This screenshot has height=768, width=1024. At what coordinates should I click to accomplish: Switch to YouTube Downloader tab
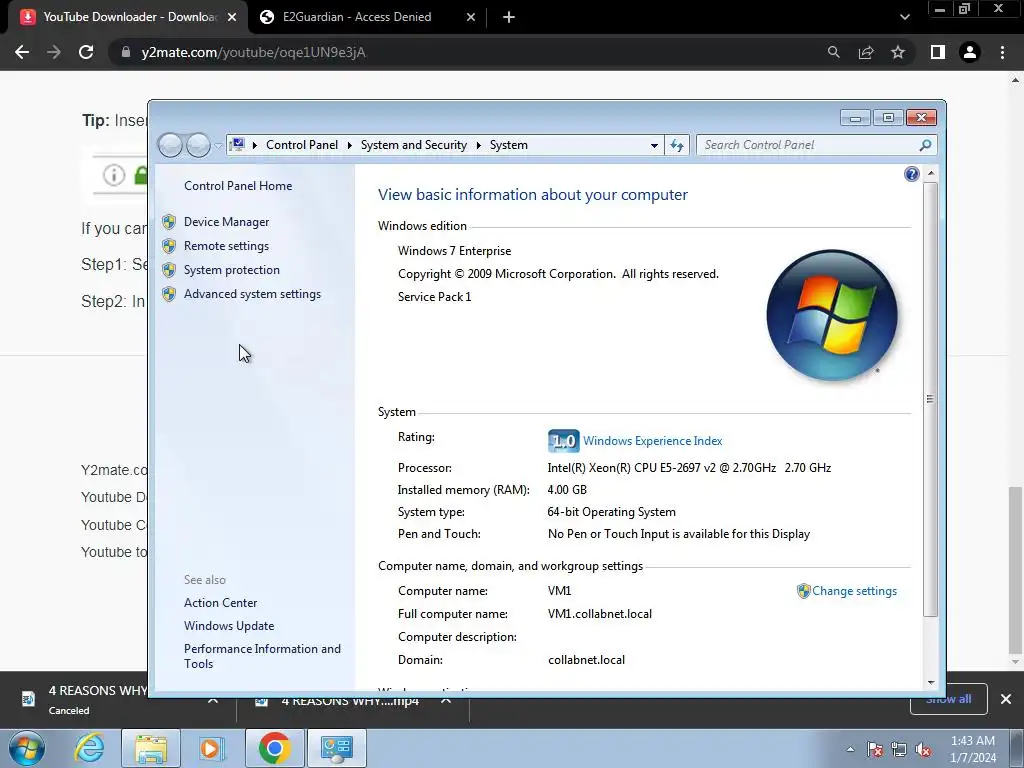tap(129, 17)
